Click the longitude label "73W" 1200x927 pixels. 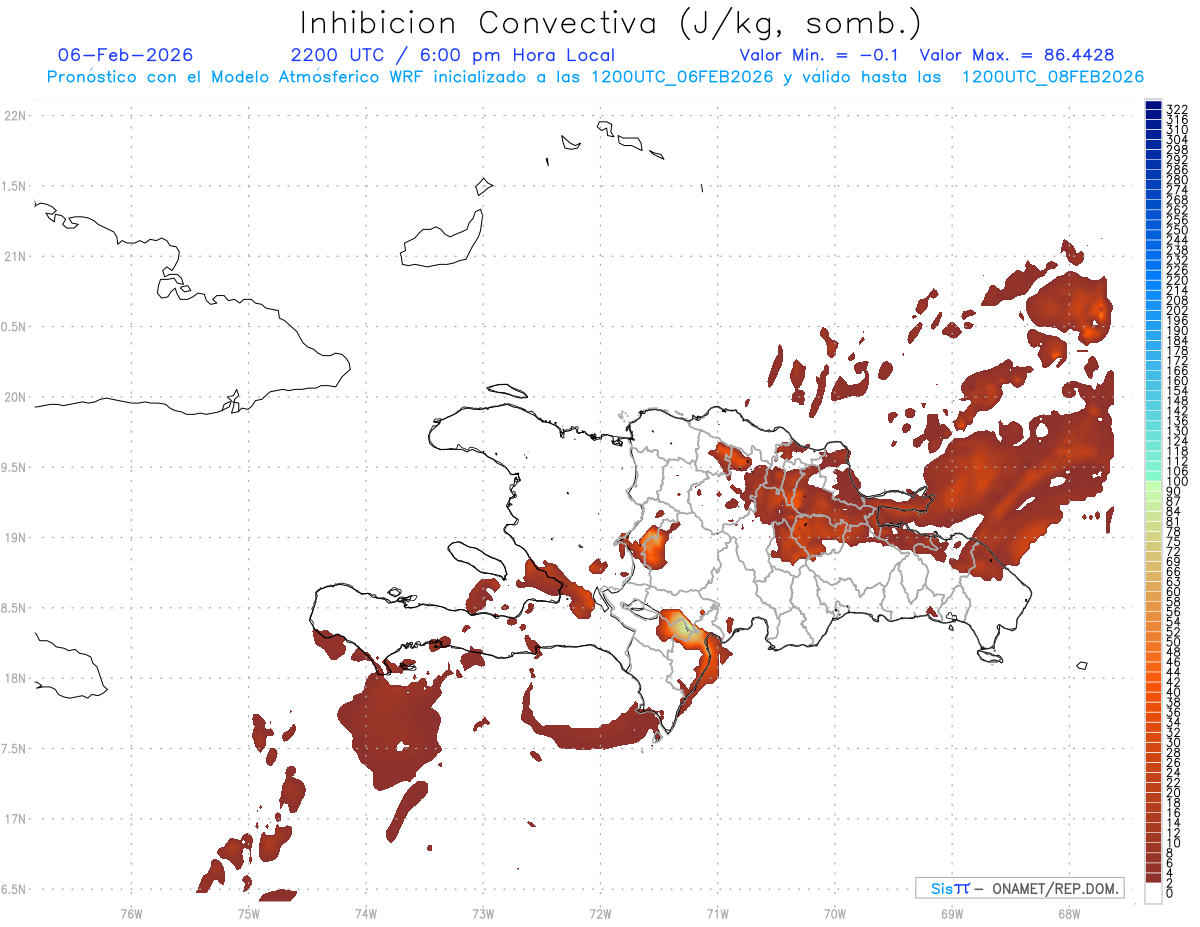pyautogui.click(x=483, y=913)
